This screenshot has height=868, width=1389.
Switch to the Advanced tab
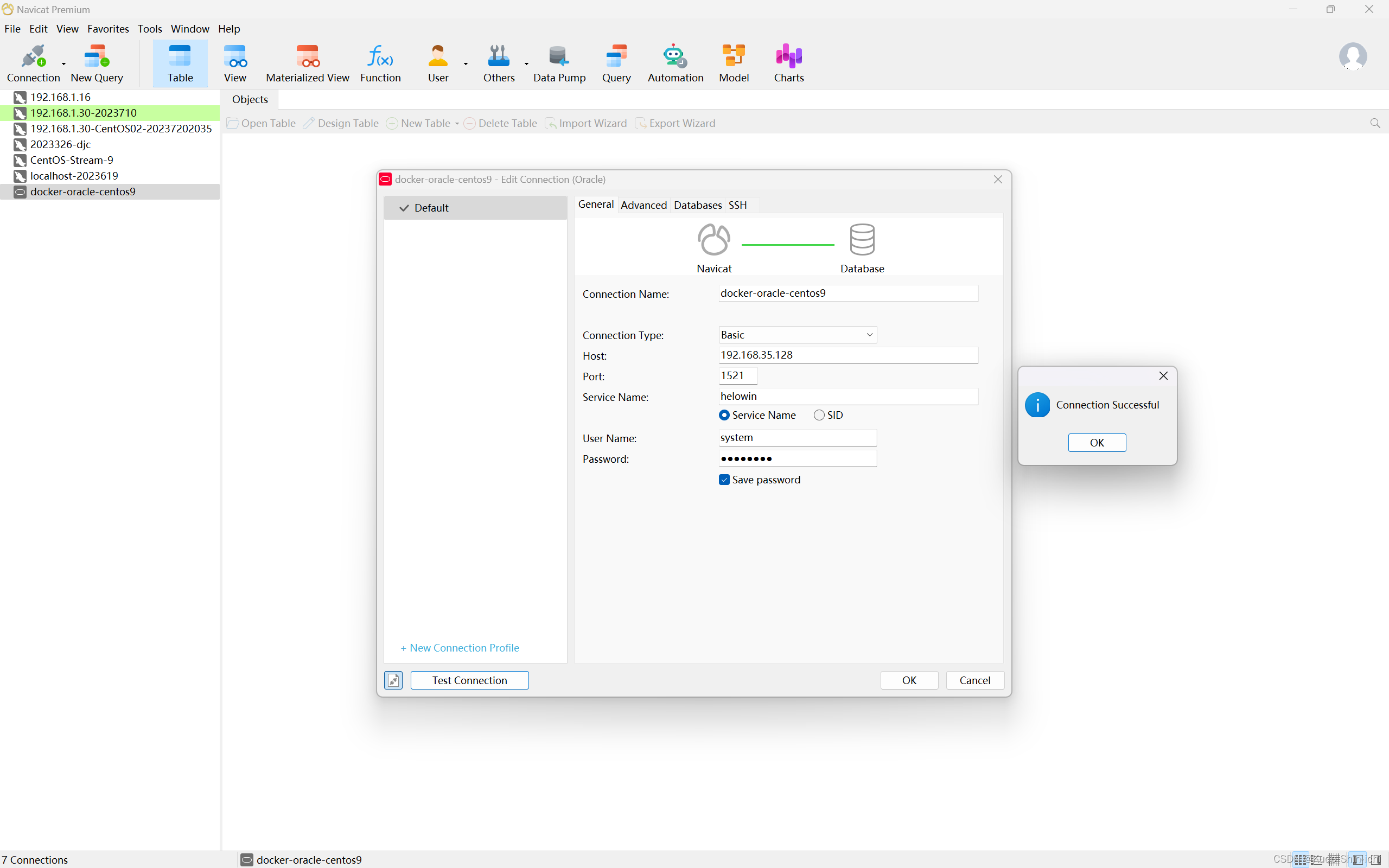(x=643, y=205)
